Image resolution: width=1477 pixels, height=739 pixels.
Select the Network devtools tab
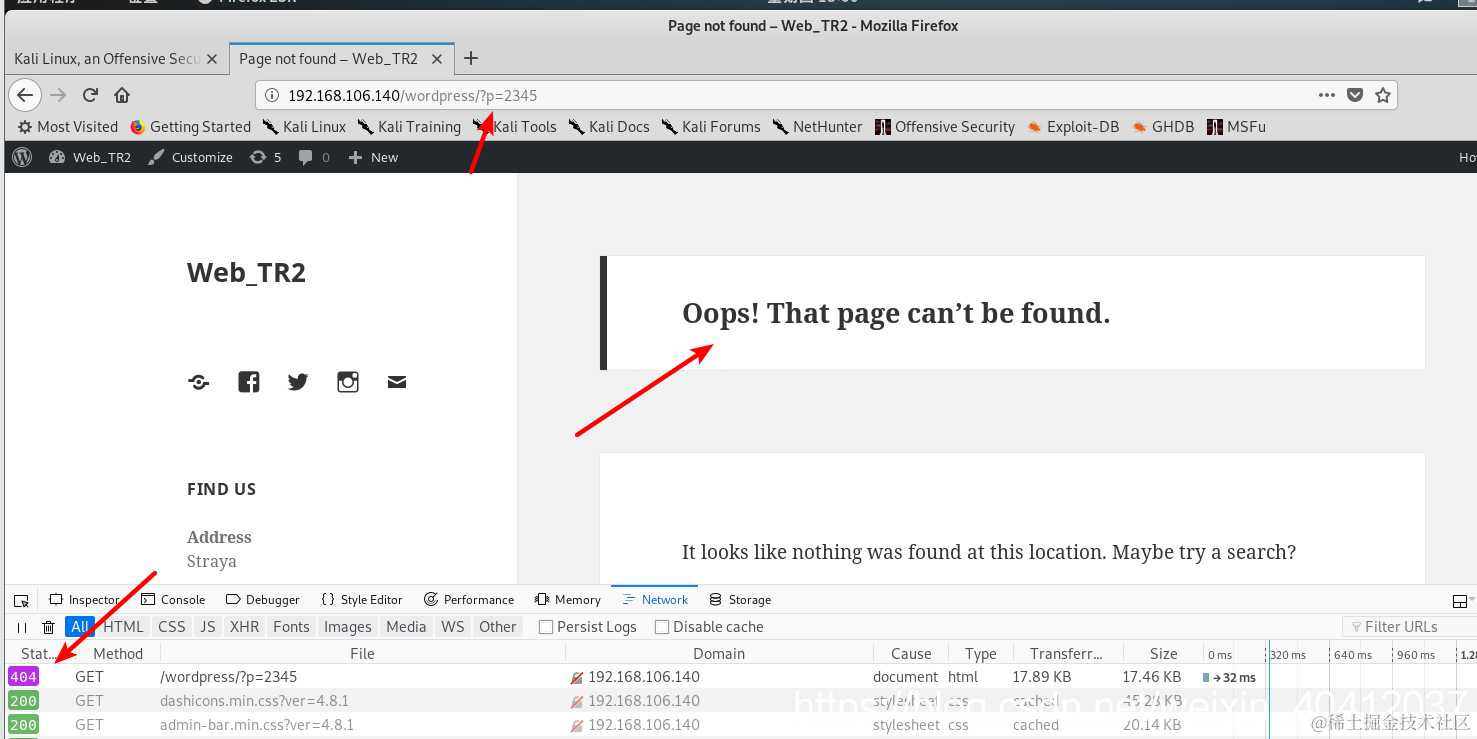pyautogui.click(x=655, y=600)
